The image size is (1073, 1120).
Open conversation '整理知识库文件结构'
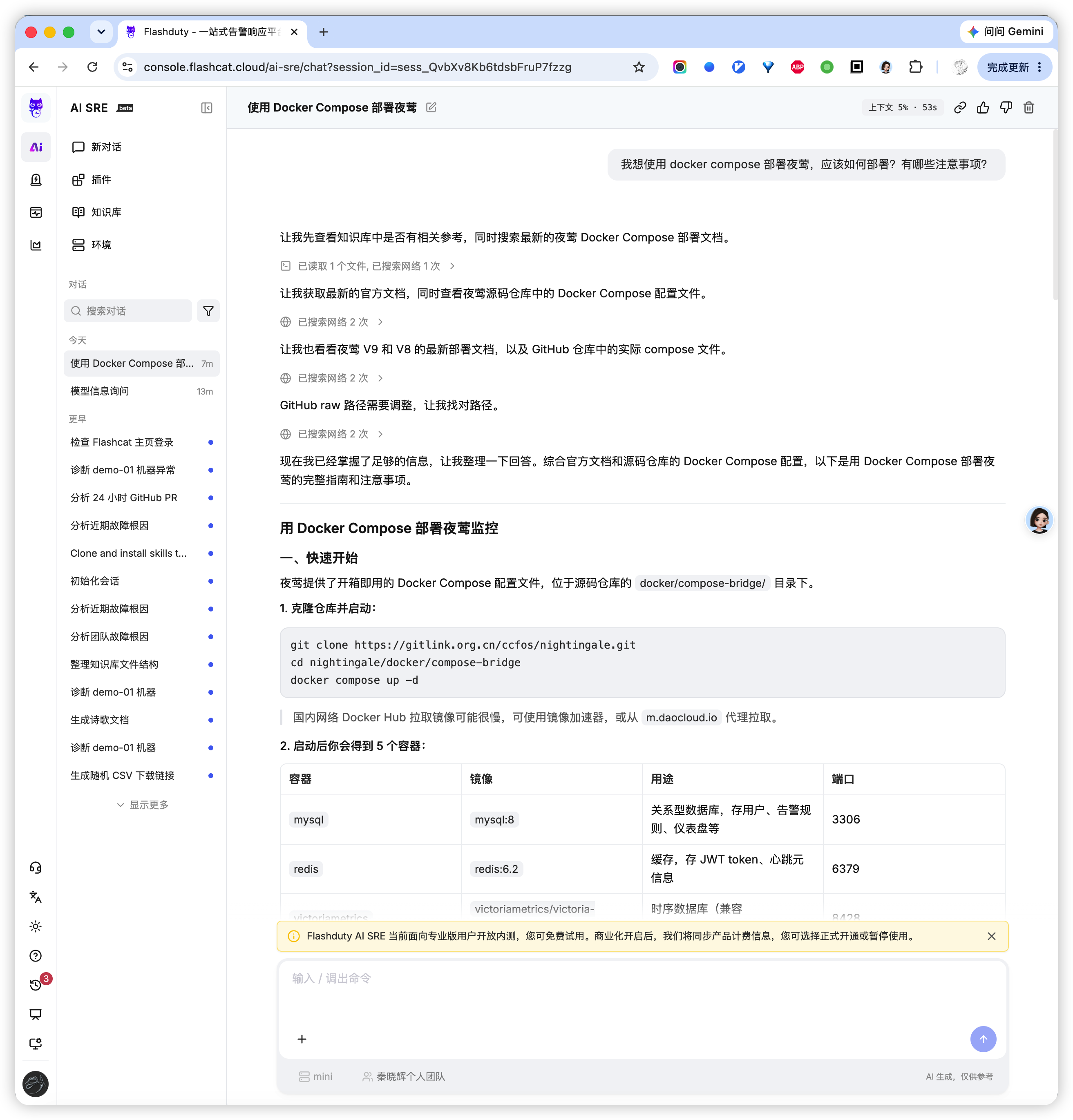pyautogui.click(x=142, y=665)
